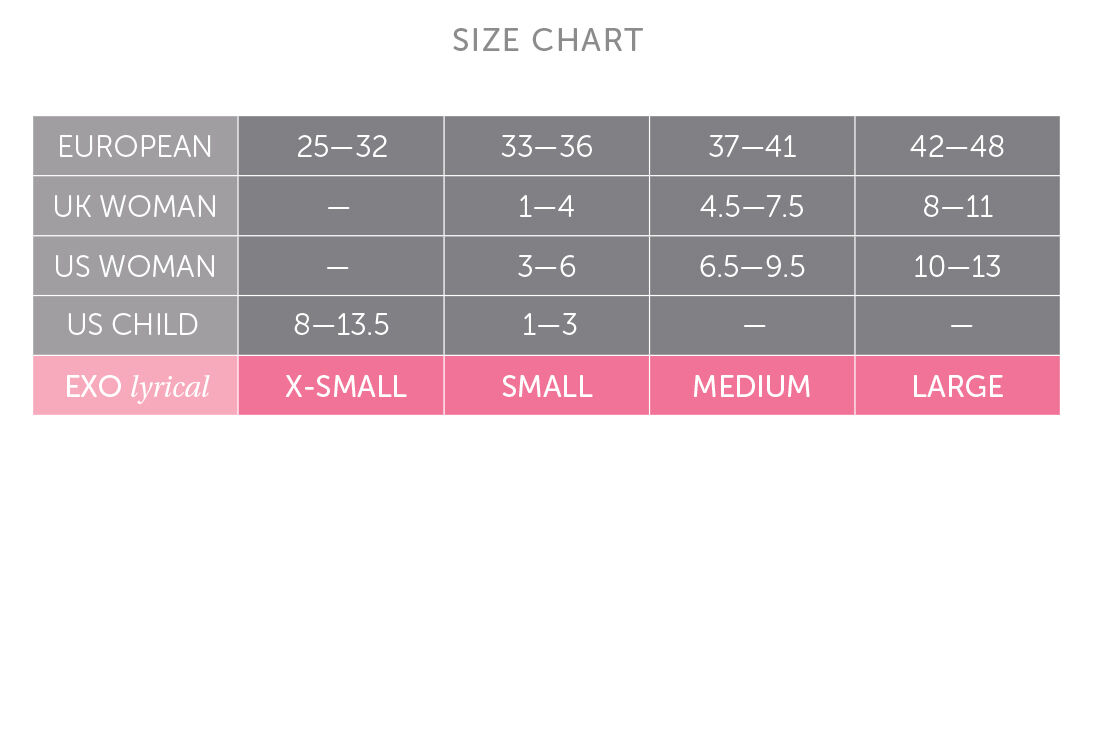Screen dimensions: 1100x738
Task: Select European size 42—48 cell
Action: tap(957, 146)
